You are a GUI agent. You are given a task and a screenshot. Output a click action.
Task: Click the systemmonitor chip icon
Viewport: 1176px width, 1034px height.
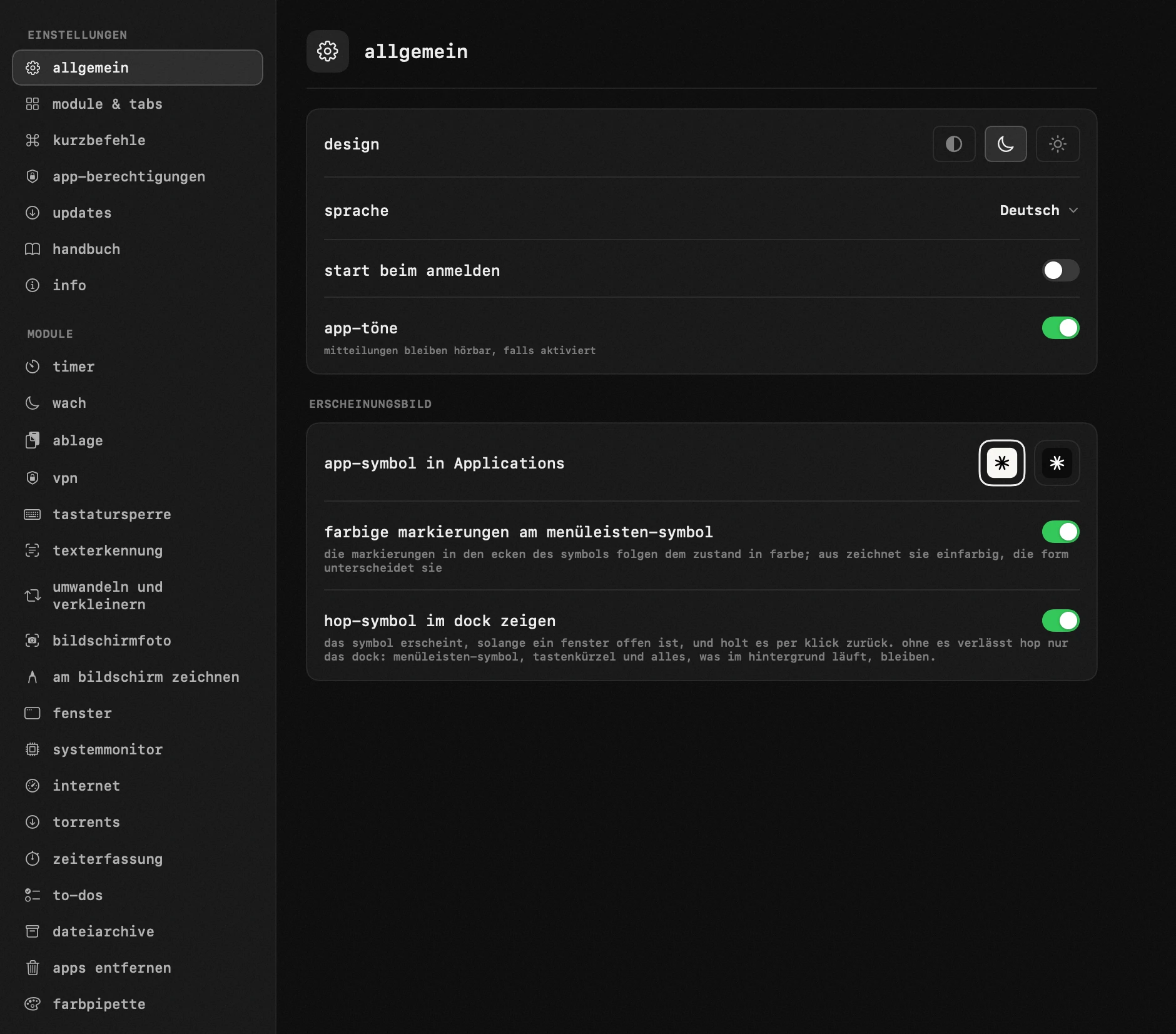click(x=33, y=749)
